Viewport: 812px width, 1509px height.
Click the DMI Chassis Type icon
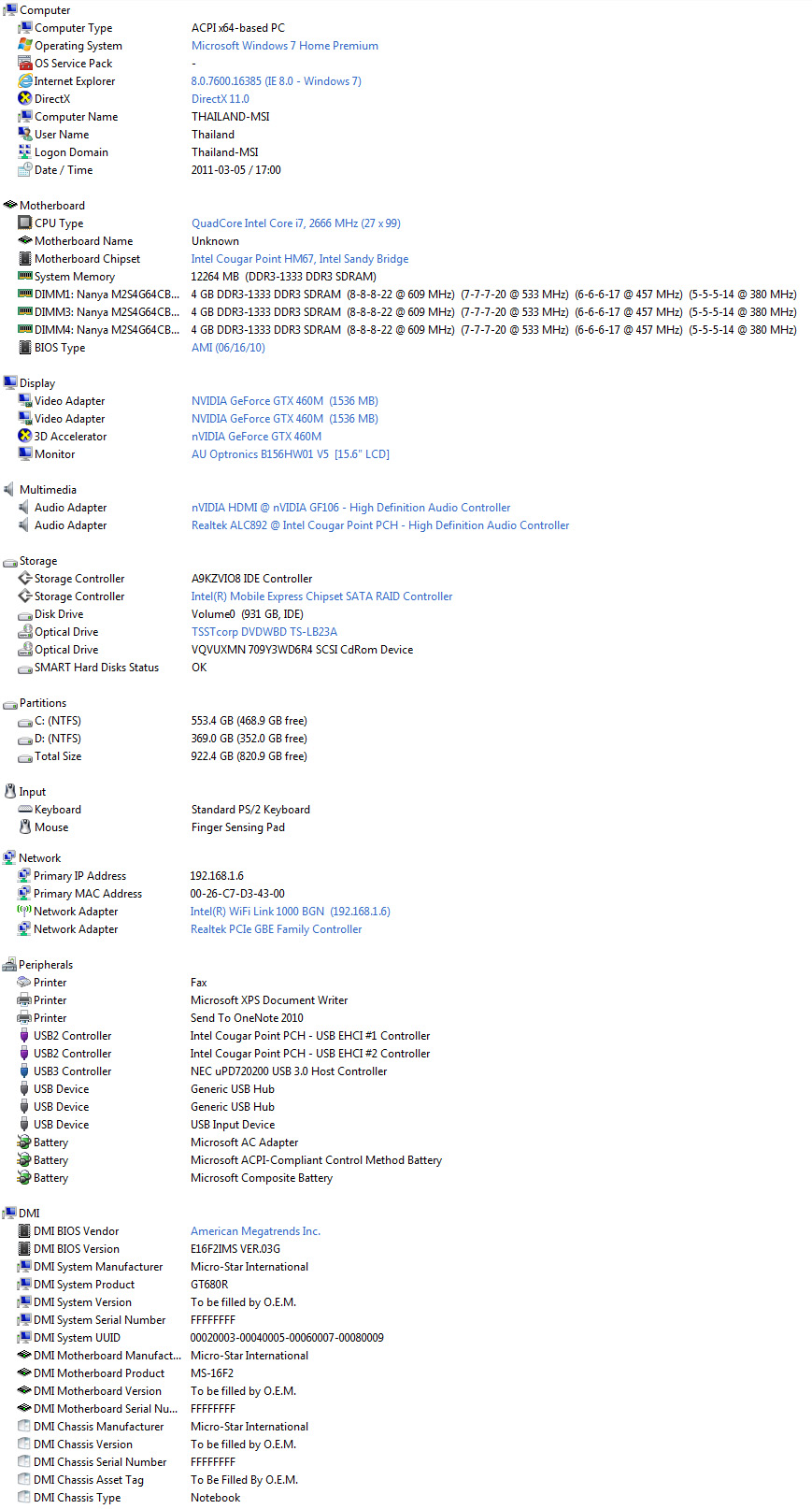pyautogui.click(x=24, y=1498)
